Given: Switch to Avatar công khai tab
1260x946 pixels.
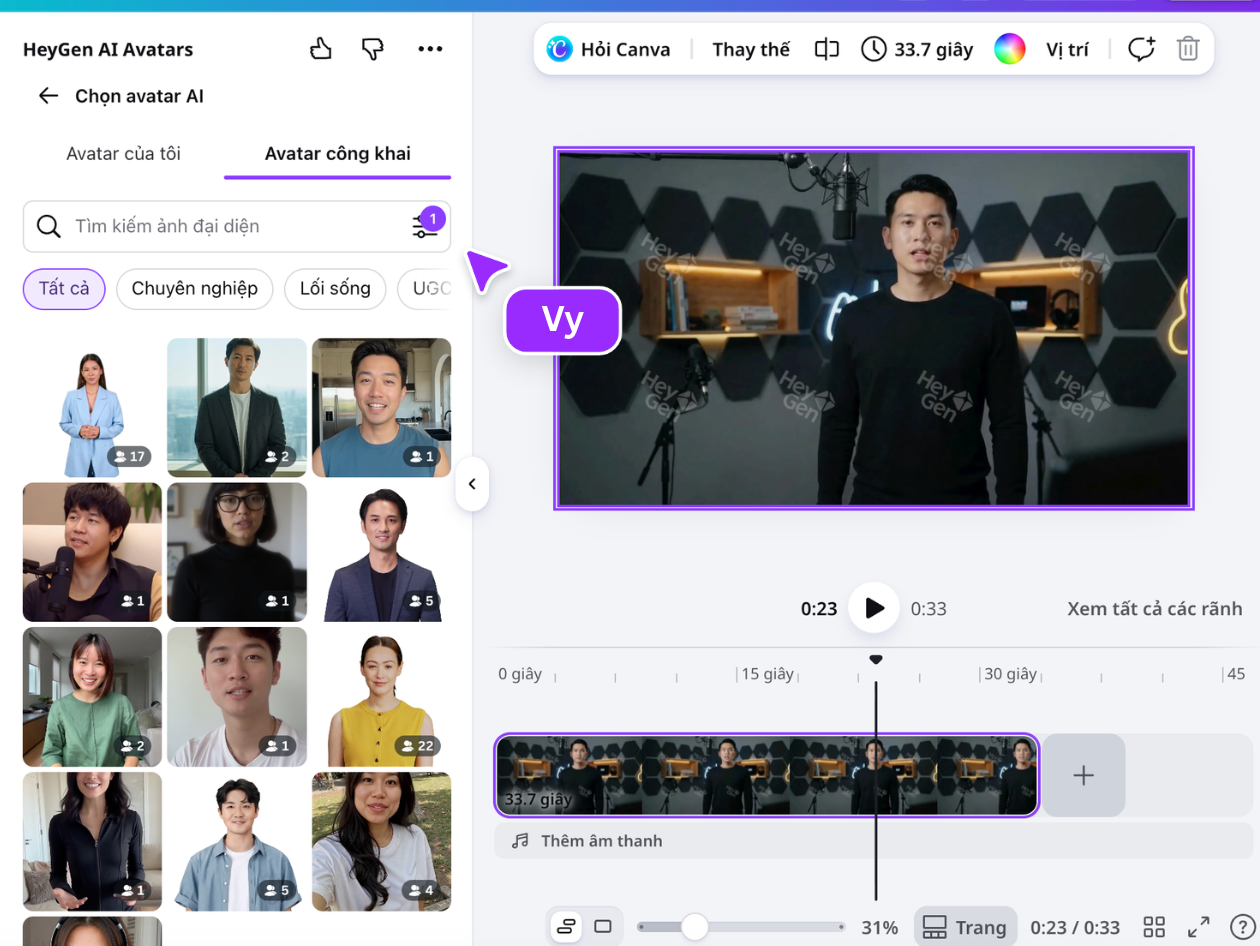Looking at the screenshot, I should [x=338, y=154].
